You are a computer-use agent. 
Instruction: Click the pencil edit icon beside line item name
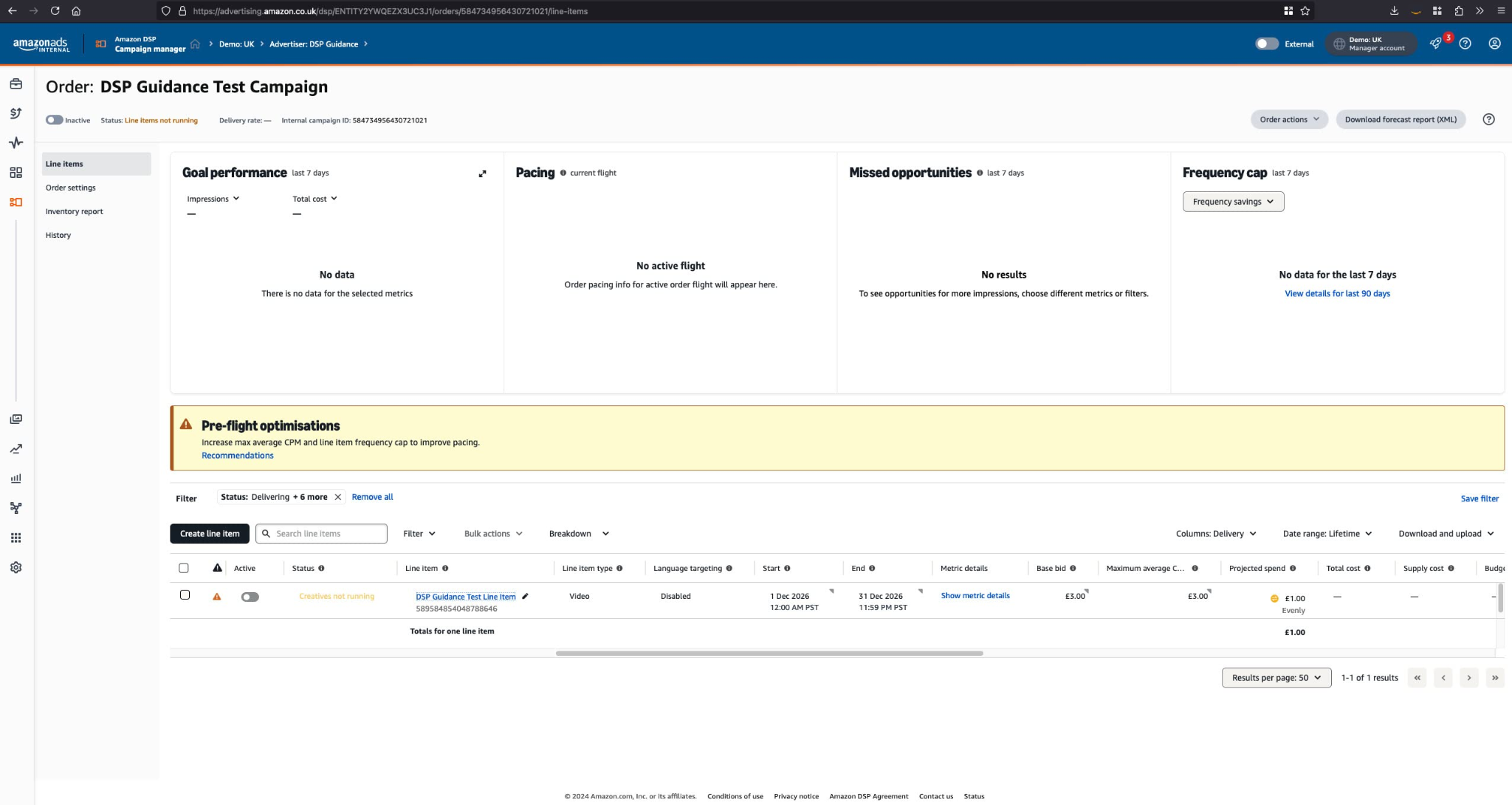point(525,597)
